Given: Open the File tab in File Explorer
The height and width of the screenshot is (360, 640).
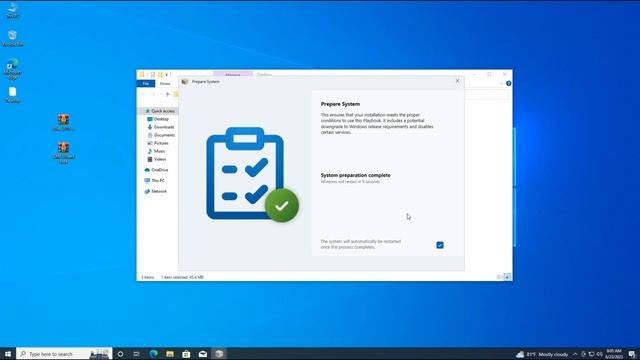Looking at the screenshot, I should (146, 83).
